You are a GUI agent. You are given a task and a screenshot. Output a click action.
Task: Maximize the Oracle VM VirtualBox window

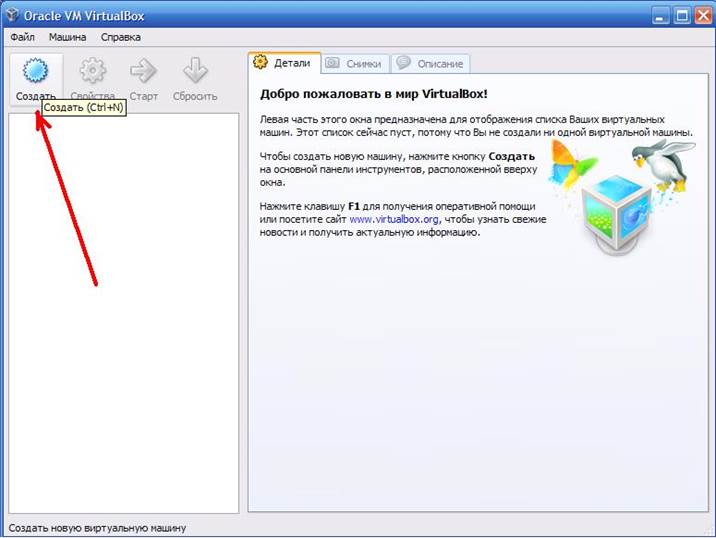click(x=682, y=16)
